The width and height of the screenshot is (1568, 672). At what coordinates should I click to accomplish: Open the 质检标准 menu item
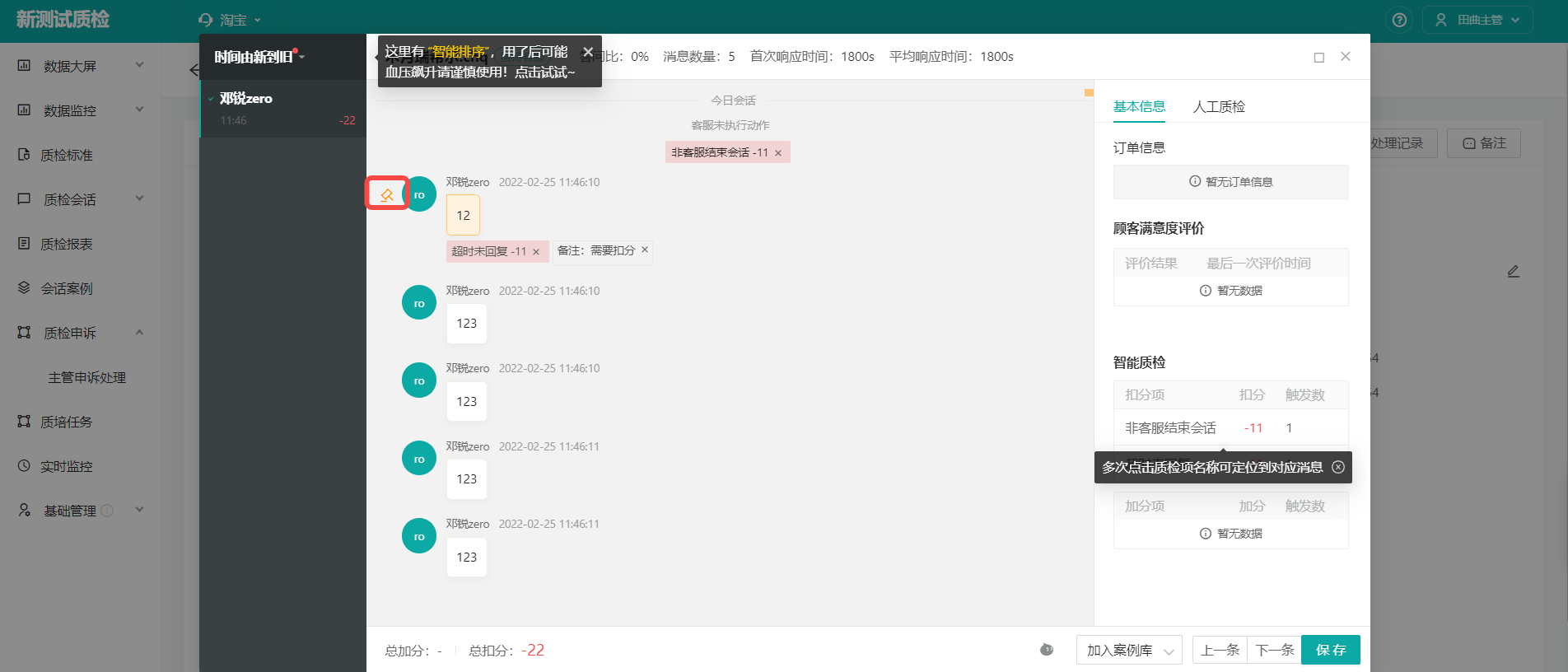pyautogui.click(x=67, y=155)
